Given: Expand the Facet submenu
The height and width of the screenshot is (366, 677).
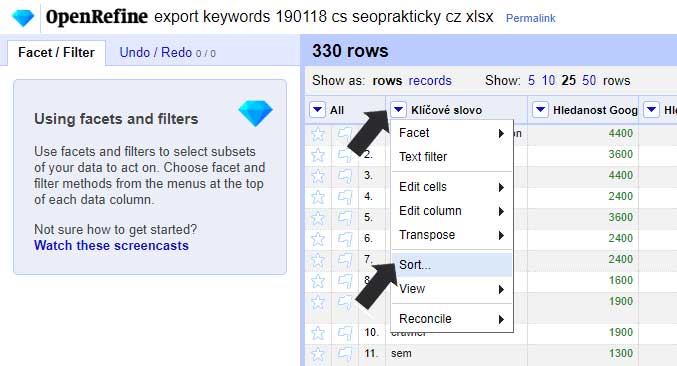Looking at the screenshot, I should click(452, 133).
